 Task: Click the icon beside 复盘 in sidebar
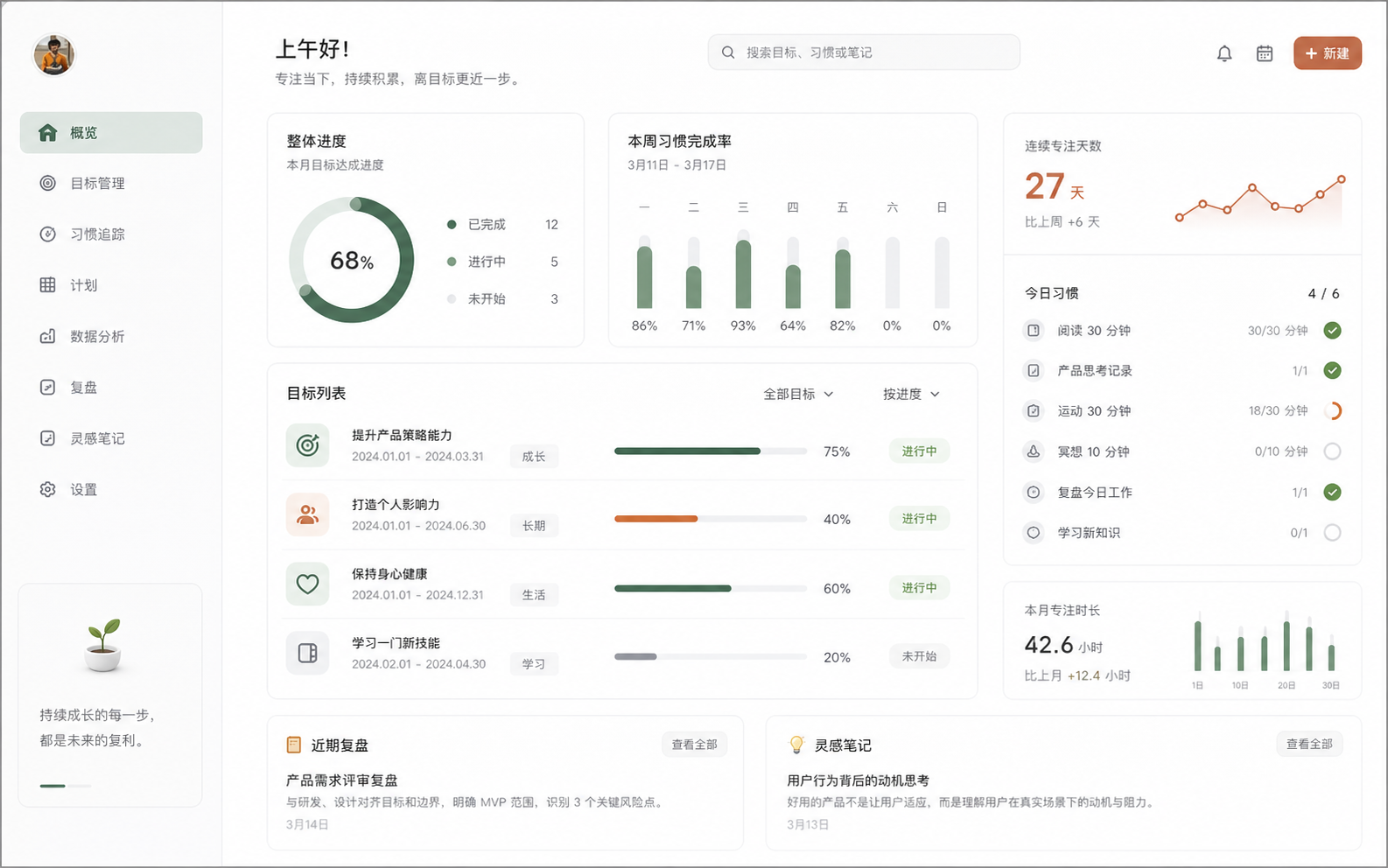47,387
